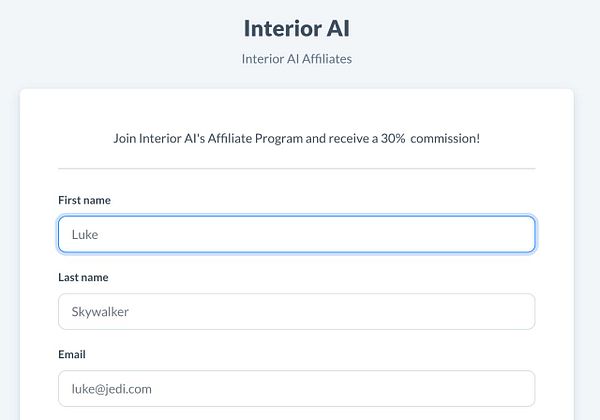
Task: Click the "Skywalker" placeholder text
Action: coord(100,312)
